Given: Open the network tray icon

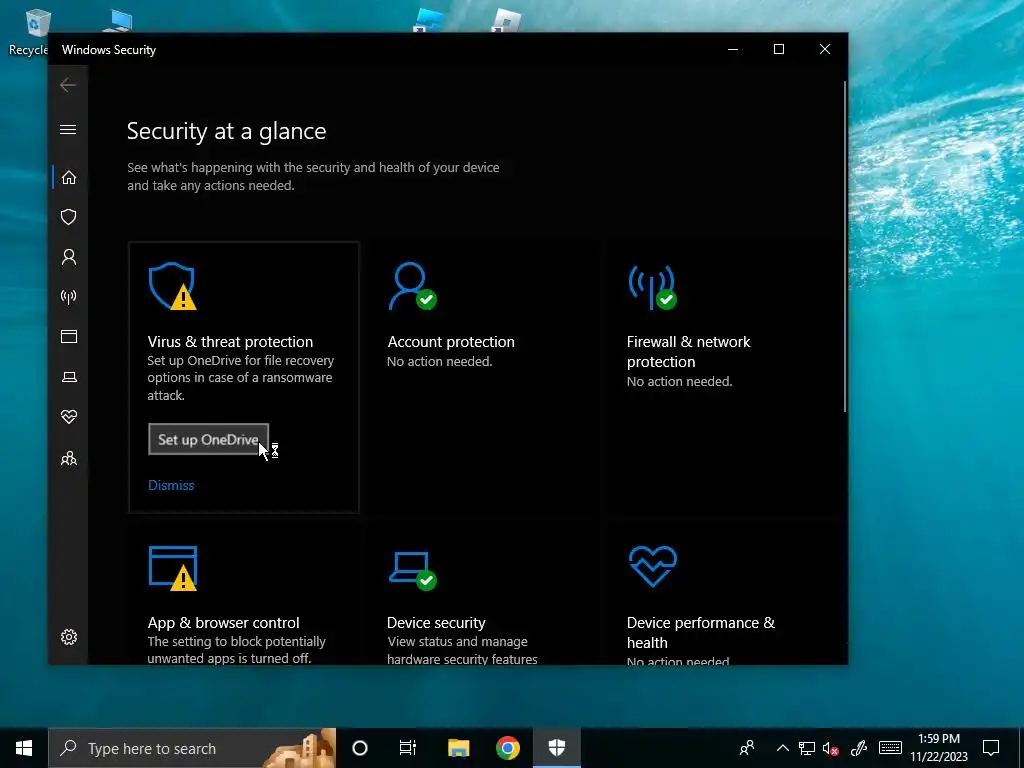Looking at the screenshot, I should pos(807,748).
